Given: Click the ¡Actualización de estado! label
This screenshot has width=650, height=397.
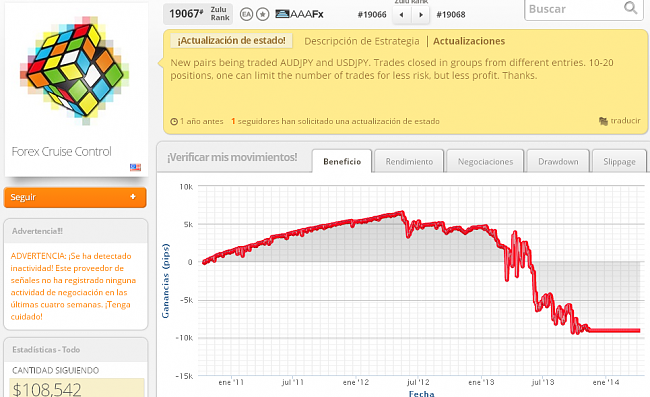Looking at the screenshot, I should (x=231, y=41).
